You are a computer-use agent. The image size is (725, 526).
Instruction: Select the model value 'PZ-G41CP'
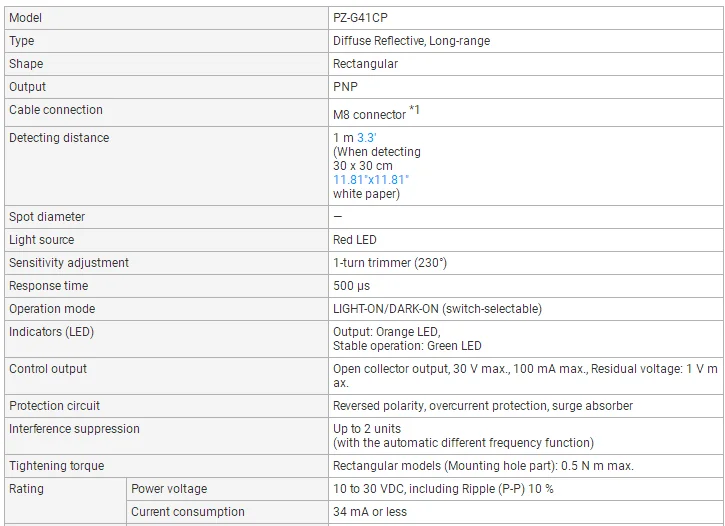(x=360, y=18)
